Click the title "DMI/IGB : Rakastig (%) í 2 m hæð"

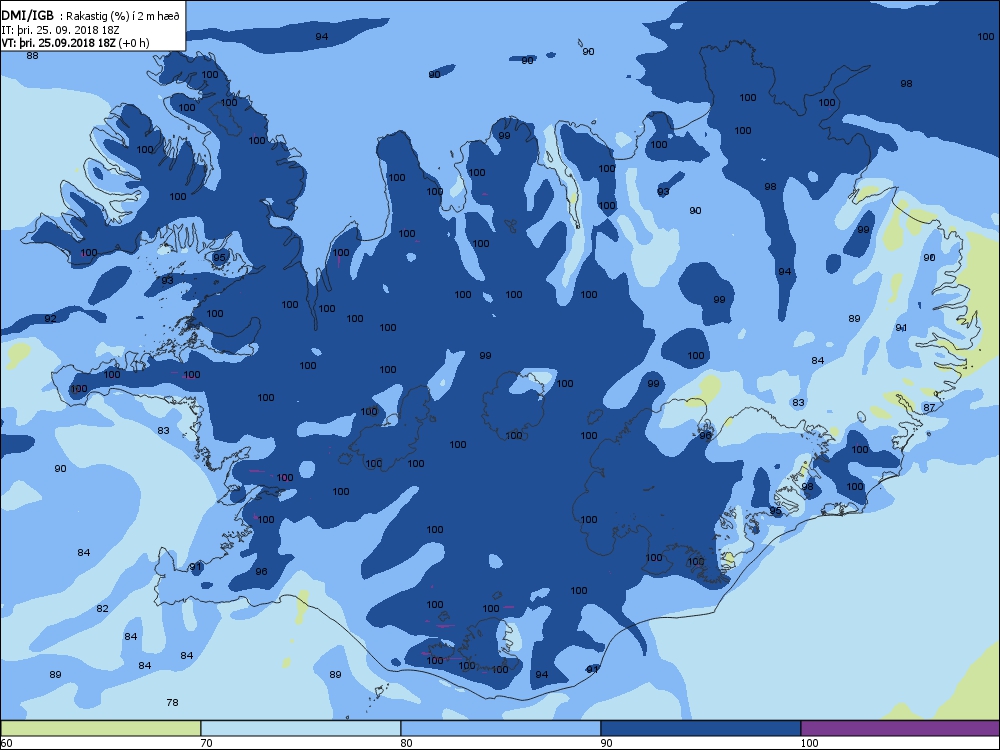91,16
